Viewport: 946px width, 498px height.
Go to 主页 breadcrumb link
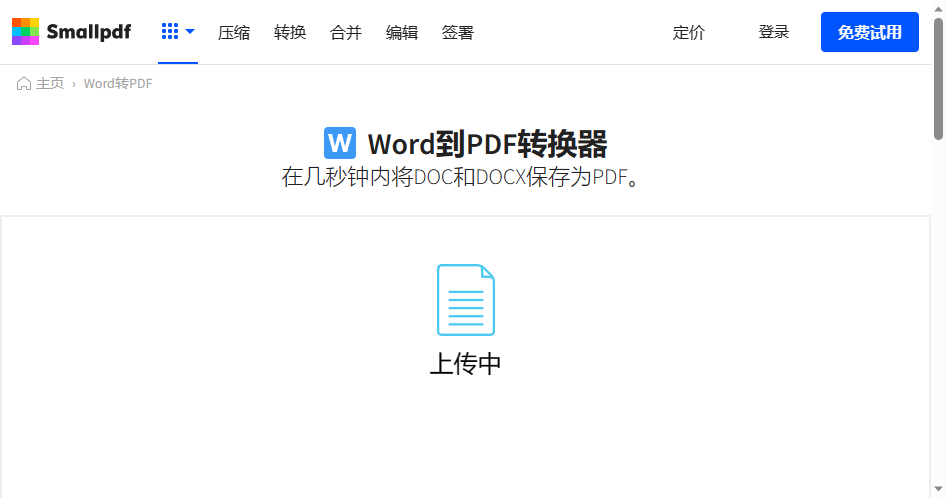(x=49, y=83)
